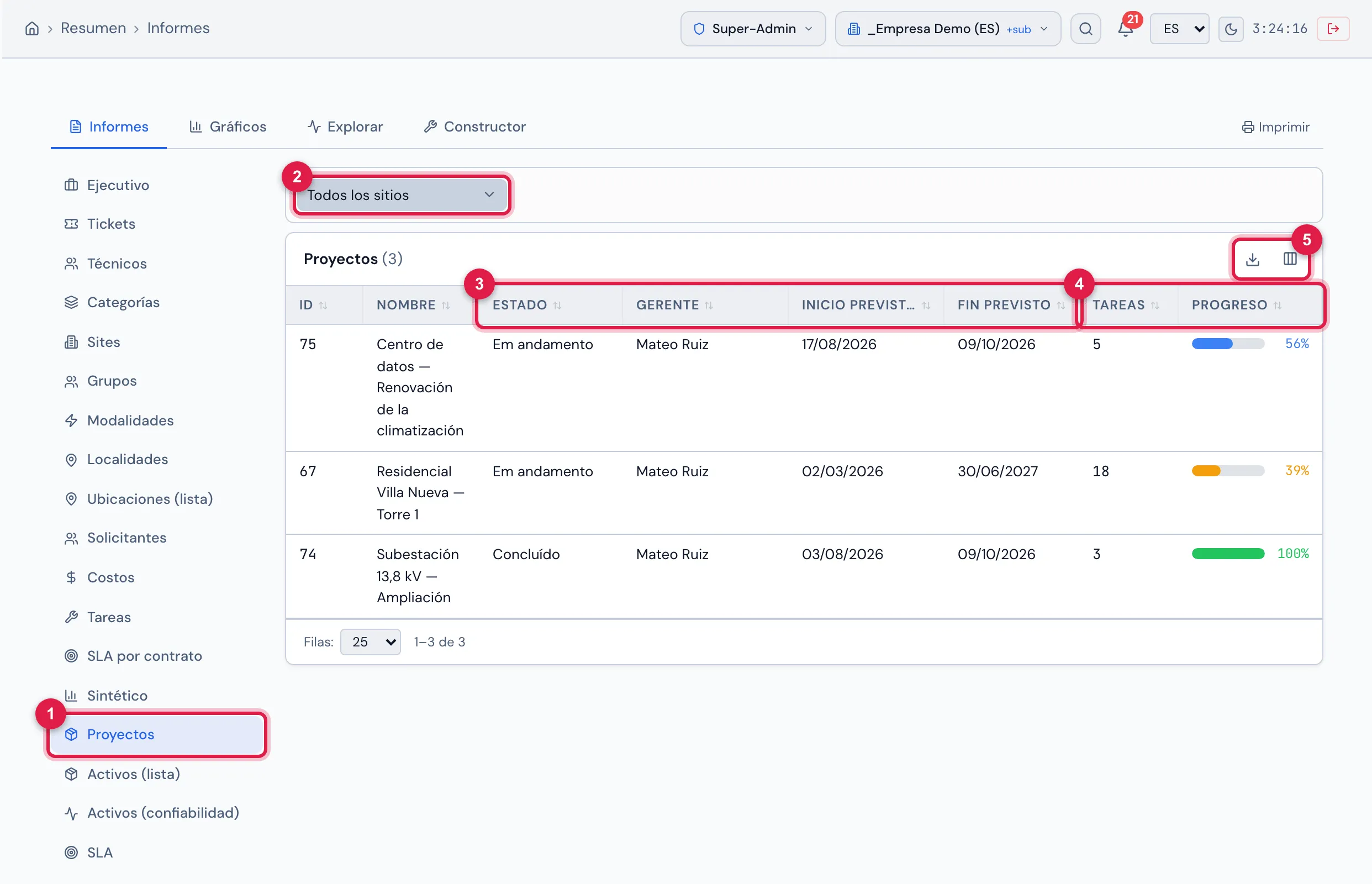Click the 100% green progress bar
Screen dimensions: 1372x884
point(1227,554)
